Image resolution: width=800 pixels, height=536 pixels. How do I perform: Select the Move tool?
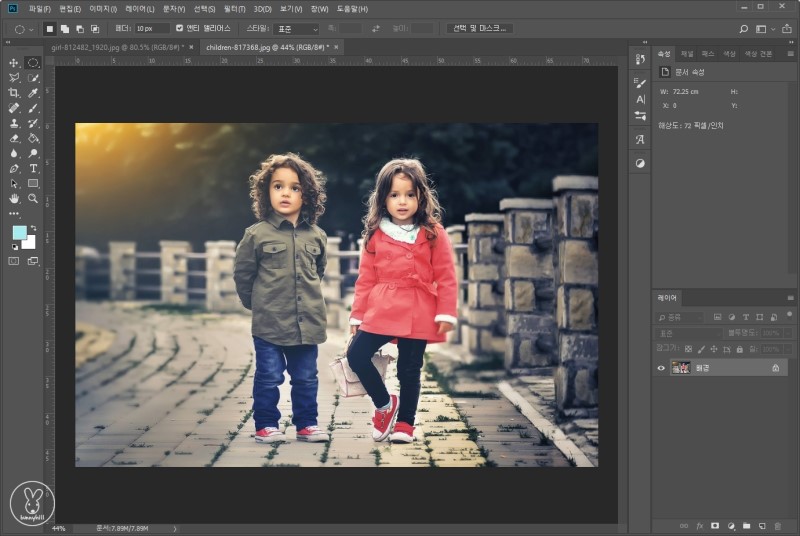pos(14,62)
